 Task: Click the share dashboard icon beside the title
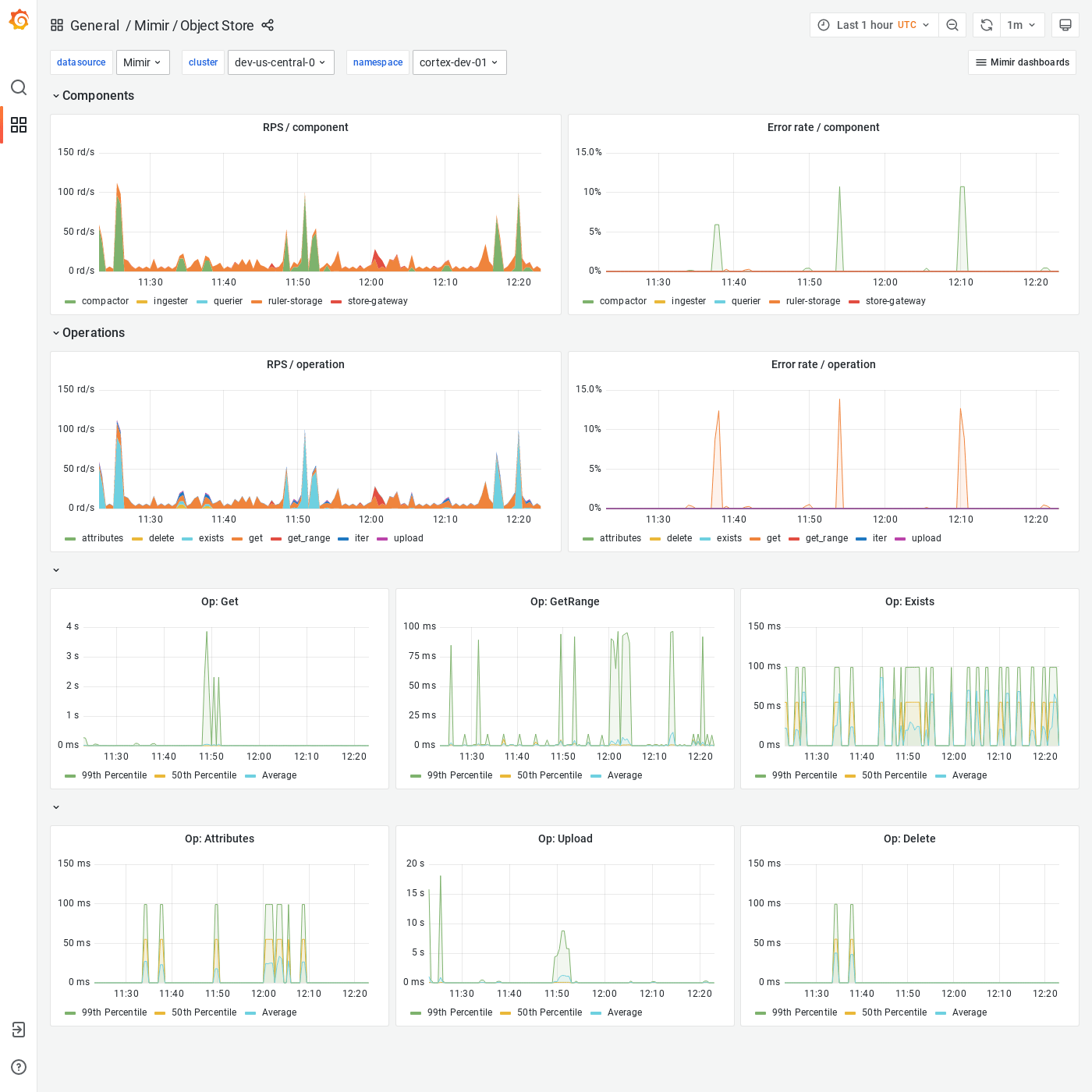click(x=267, y=25)
